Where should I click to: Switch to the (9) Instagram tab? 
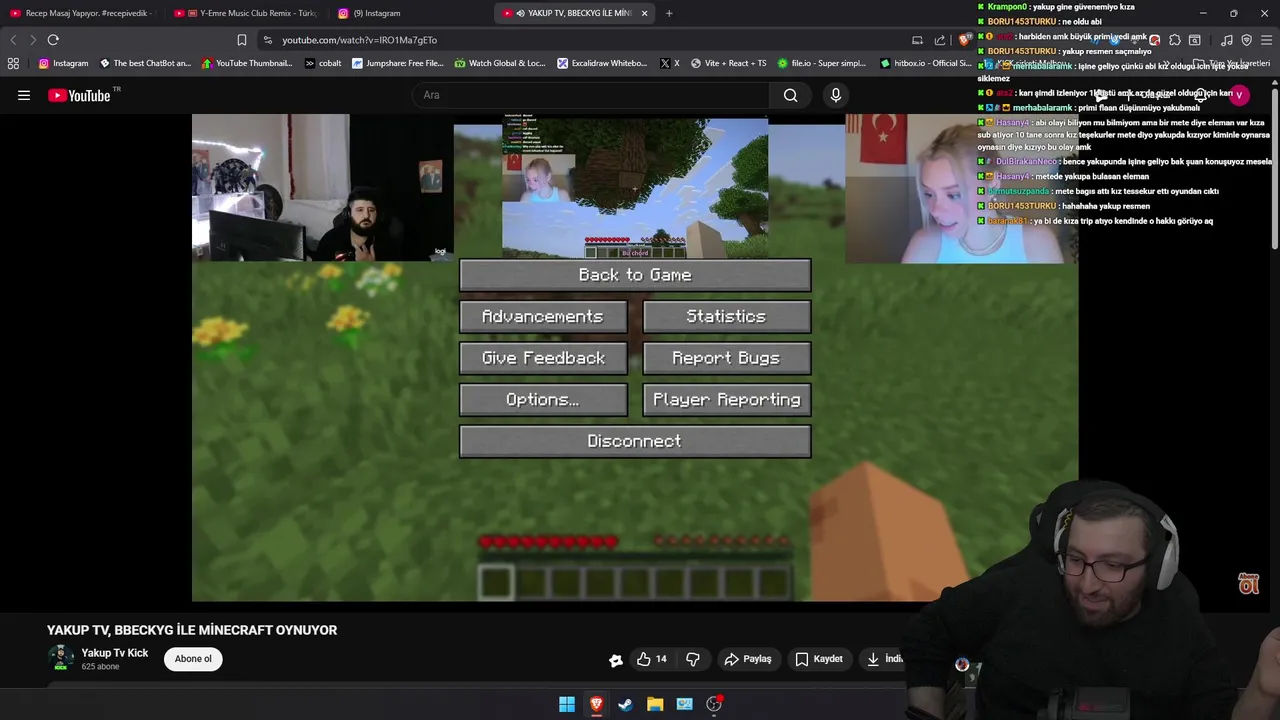410,13
